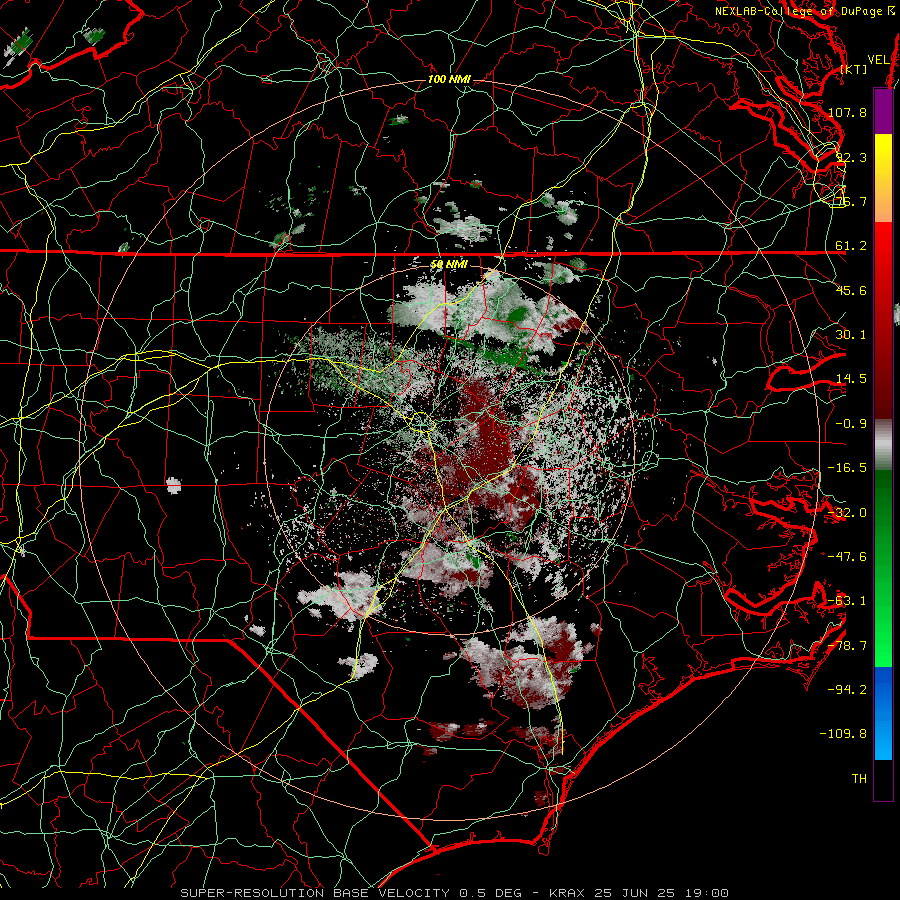900x900 pixels.
Task: Pick the yellow-orange segment of the color bar
Action: click(883, 178)
